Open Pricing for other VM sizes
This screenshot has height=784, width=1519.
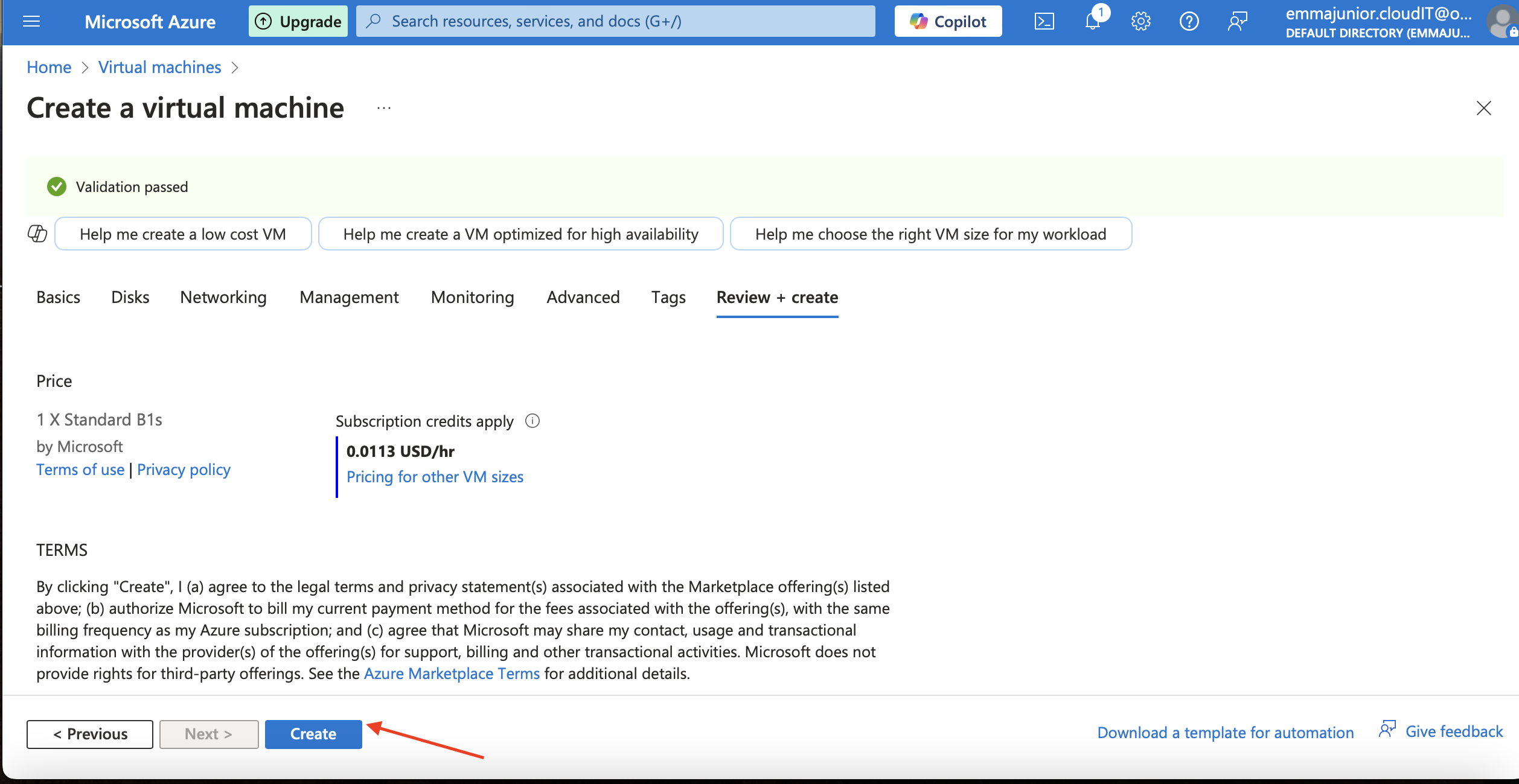point(435,477)
